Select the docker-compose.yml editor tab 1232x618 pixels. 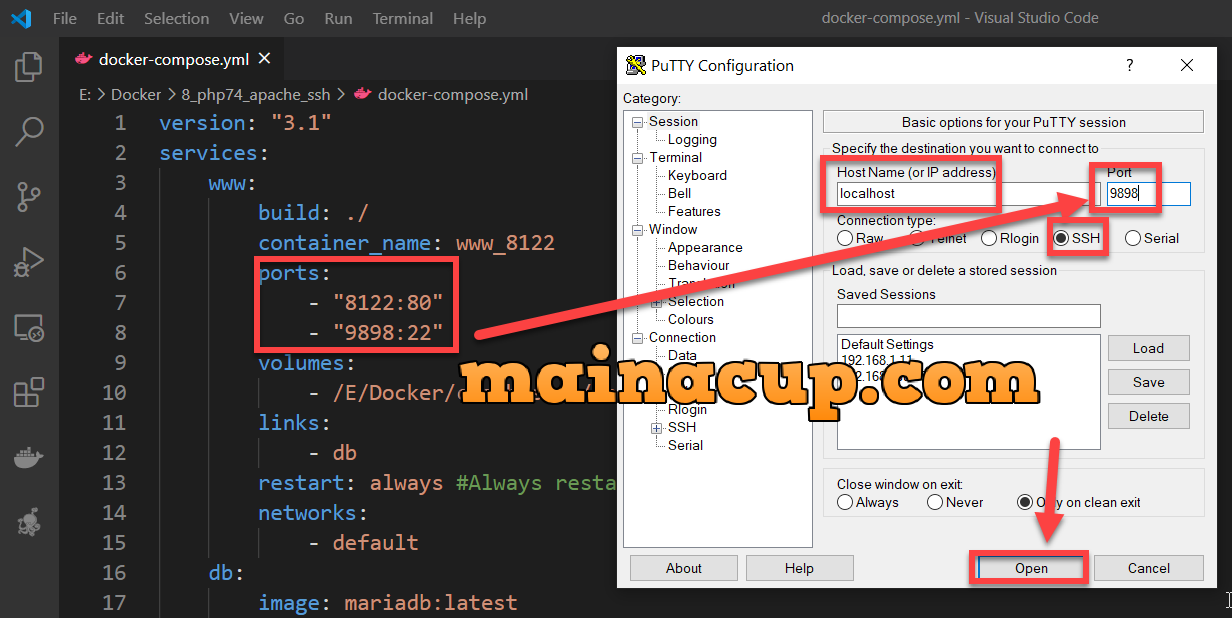point(173,59)
